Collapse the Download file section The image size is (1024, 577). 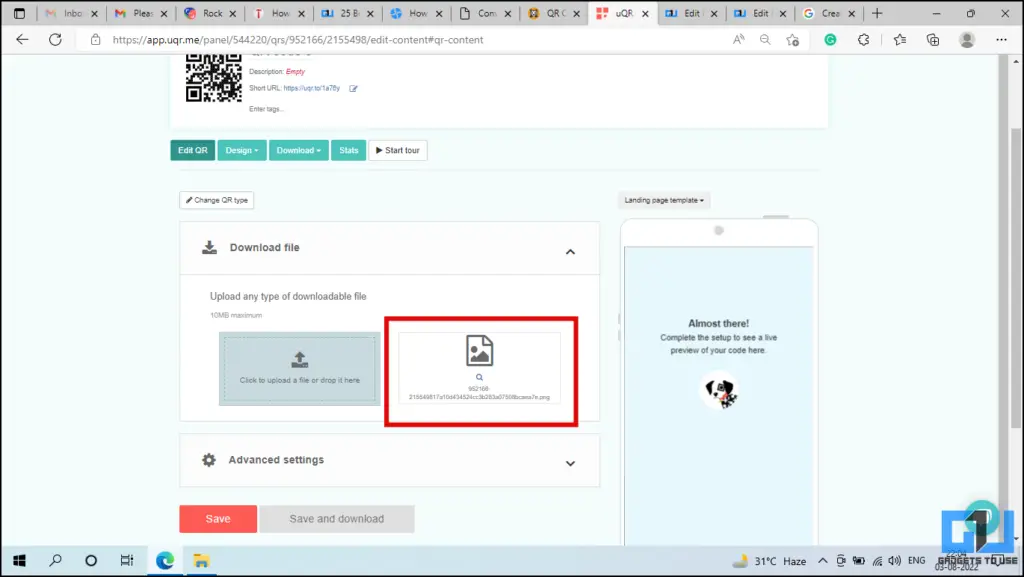tap(570, 251)
